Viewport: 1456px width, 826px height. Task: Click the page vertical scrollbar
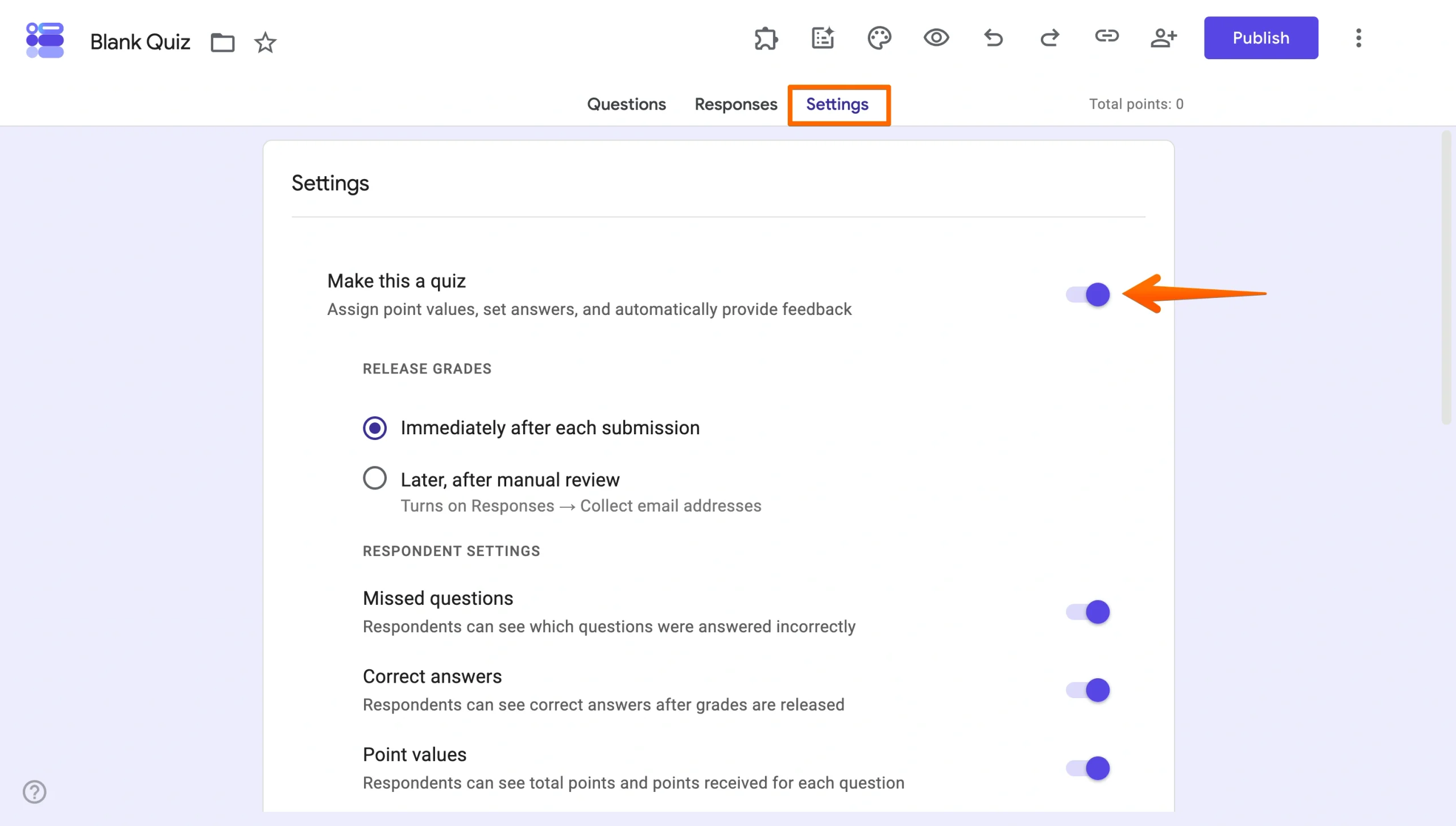click(x=1446, y=277)
